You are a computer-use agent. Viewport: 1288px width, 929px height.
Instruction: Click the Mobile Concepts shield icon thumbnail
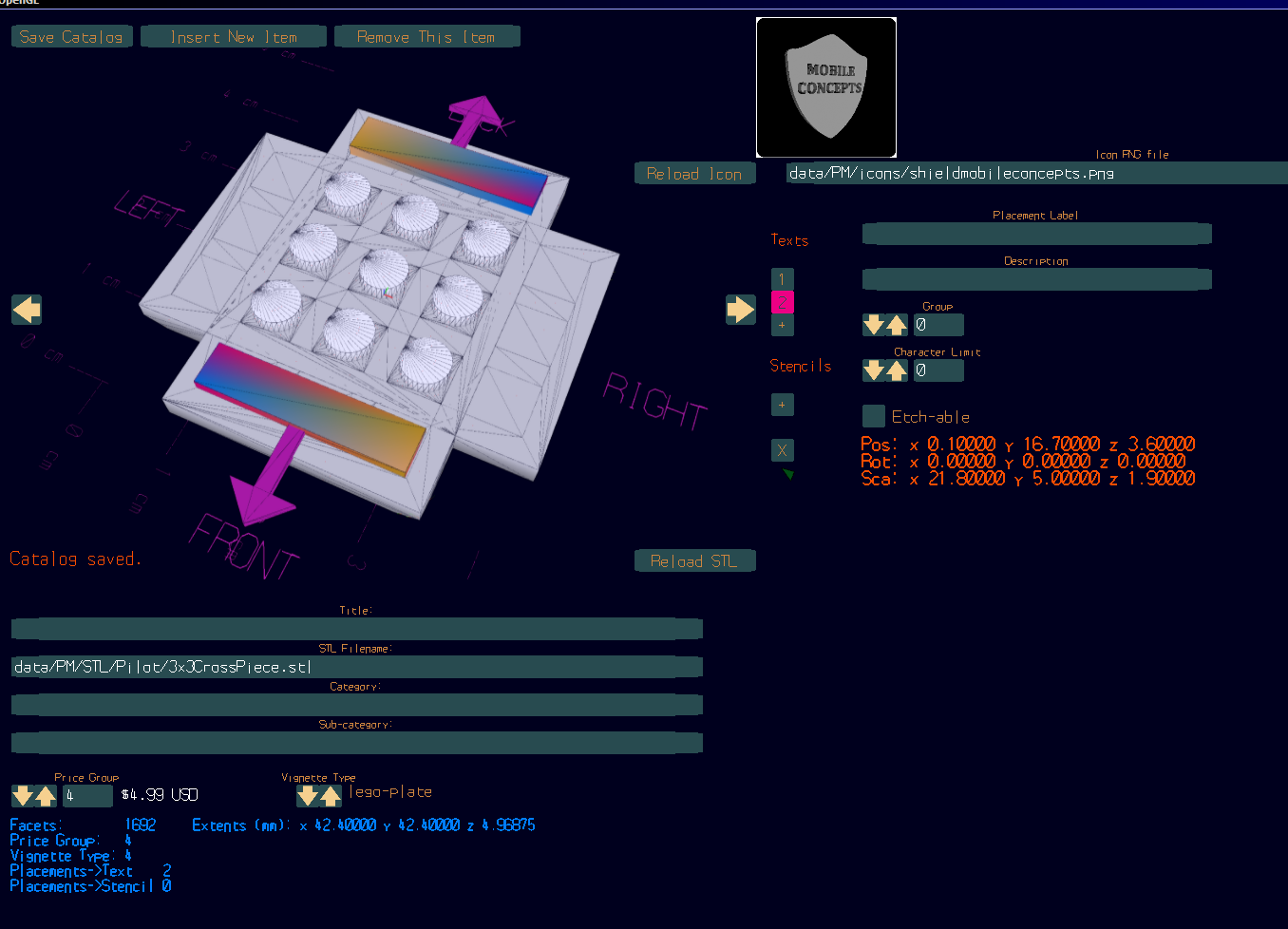825,87
